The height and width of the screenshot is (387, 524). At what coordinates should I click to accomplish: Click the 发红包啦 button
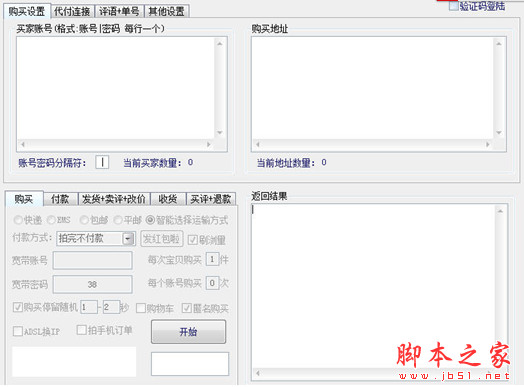point(162,239)
